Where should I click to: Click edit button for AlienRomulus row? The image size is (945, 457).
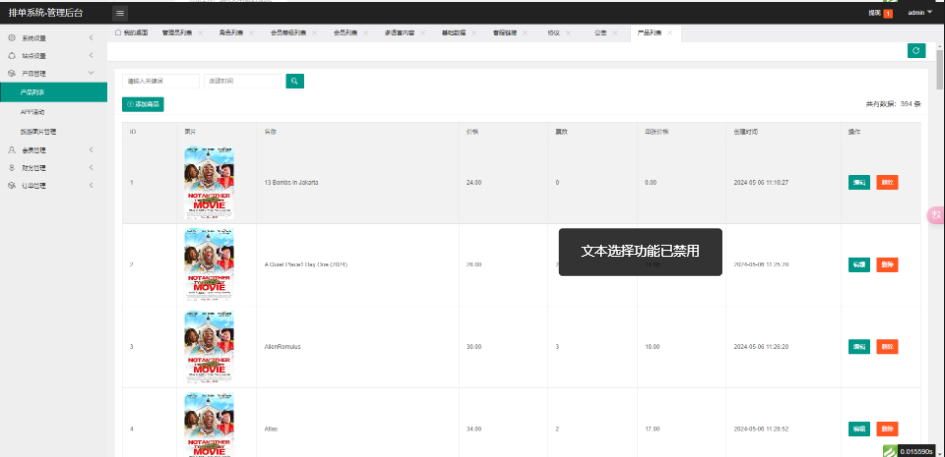[859, 347]
